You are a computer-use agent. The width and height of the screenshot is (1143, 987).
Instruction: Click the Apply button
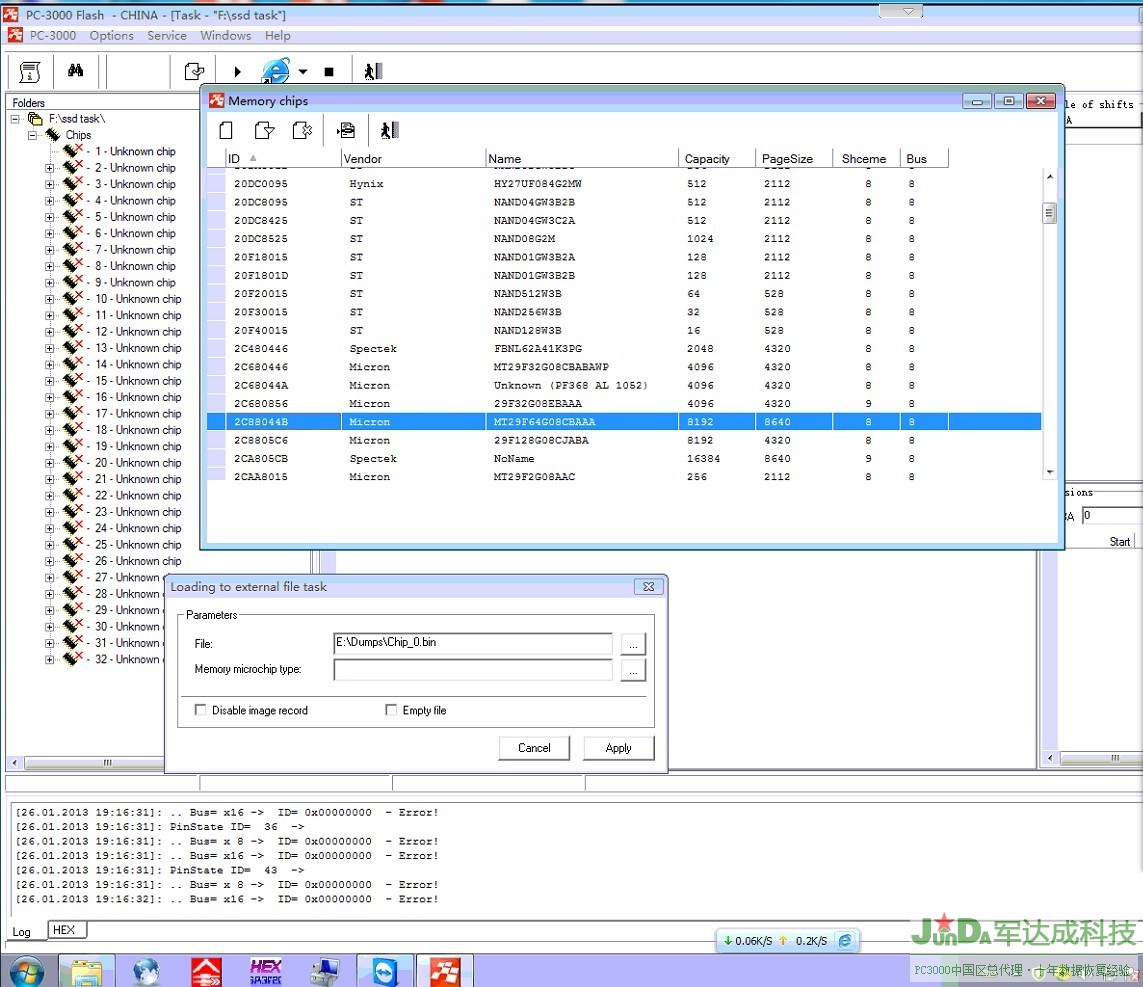point(618,748)
